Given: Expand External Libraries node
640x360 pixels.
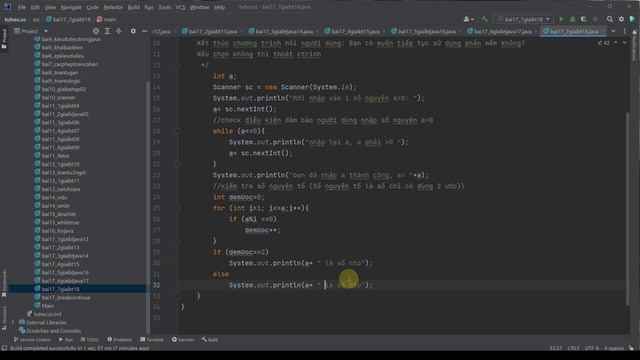Looking at the screenshot, I should (x=13, y=322).
